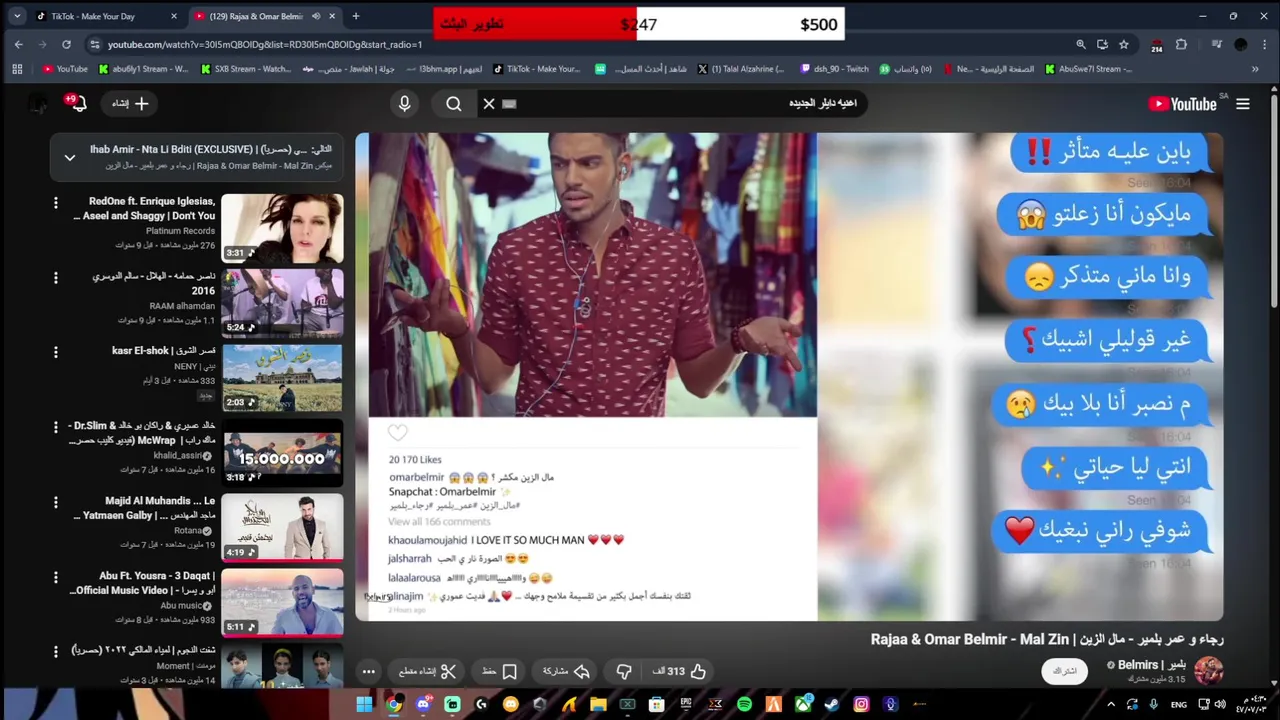Create a clip with scissors button
This screenshot has width=1280, height=720.
click(428, 671)
